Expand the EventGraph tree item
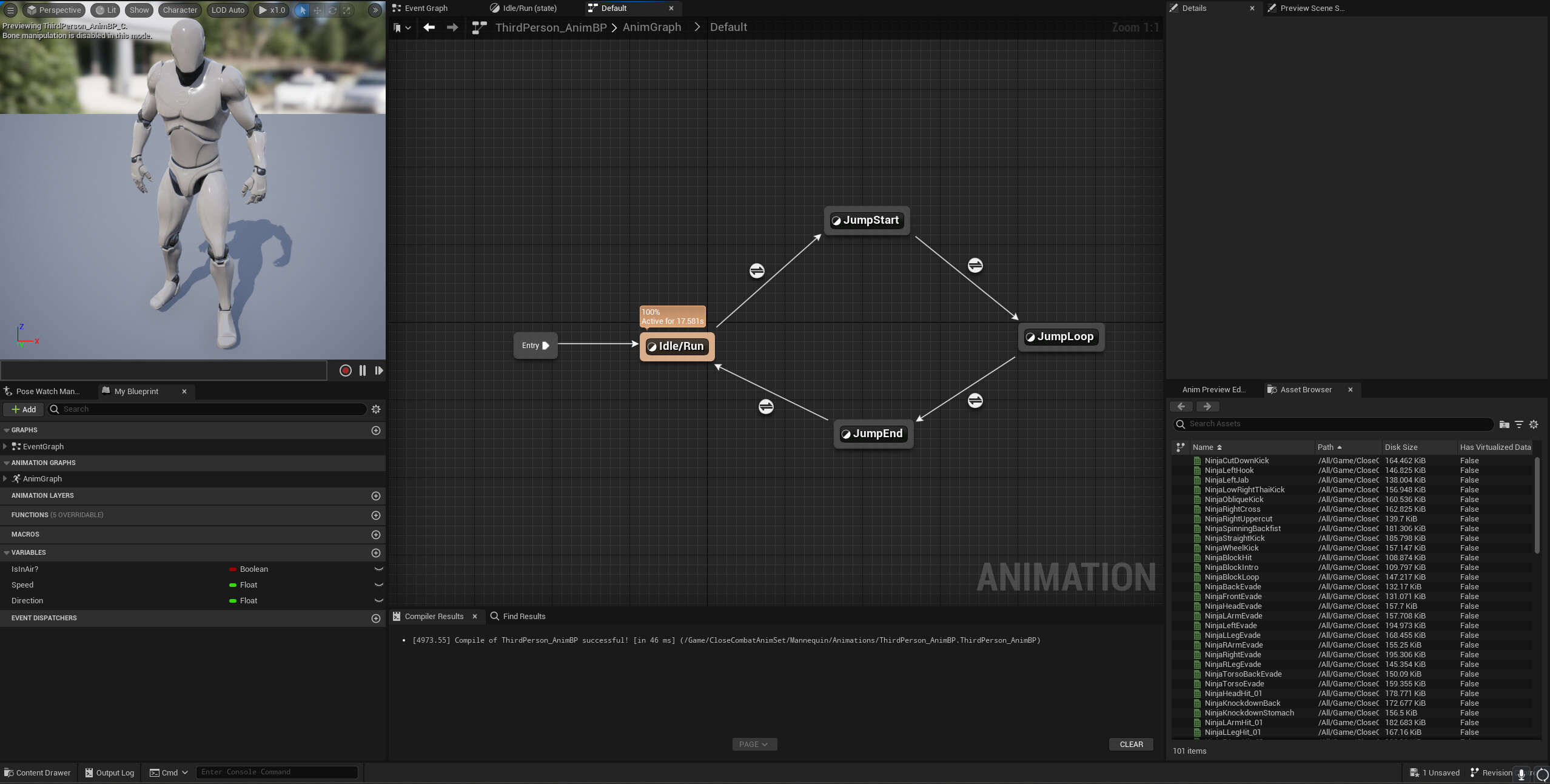1550x784 pixels. coord(5,446)
